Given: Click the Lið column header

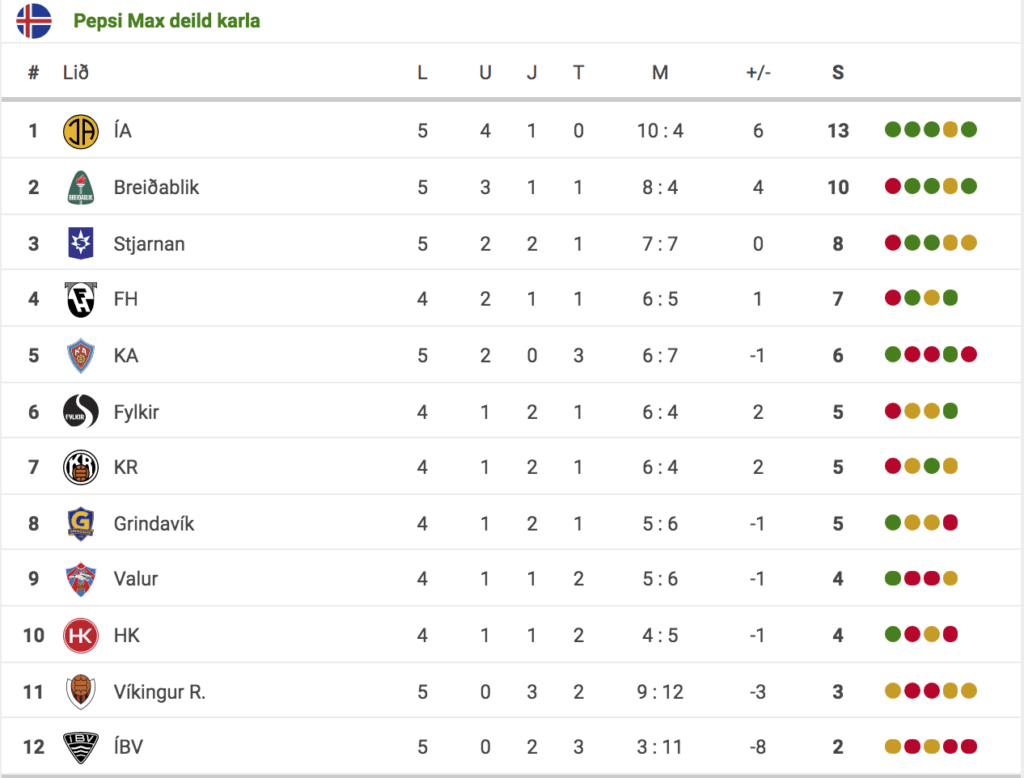Looking at the screenshot, I should [76, 73].
